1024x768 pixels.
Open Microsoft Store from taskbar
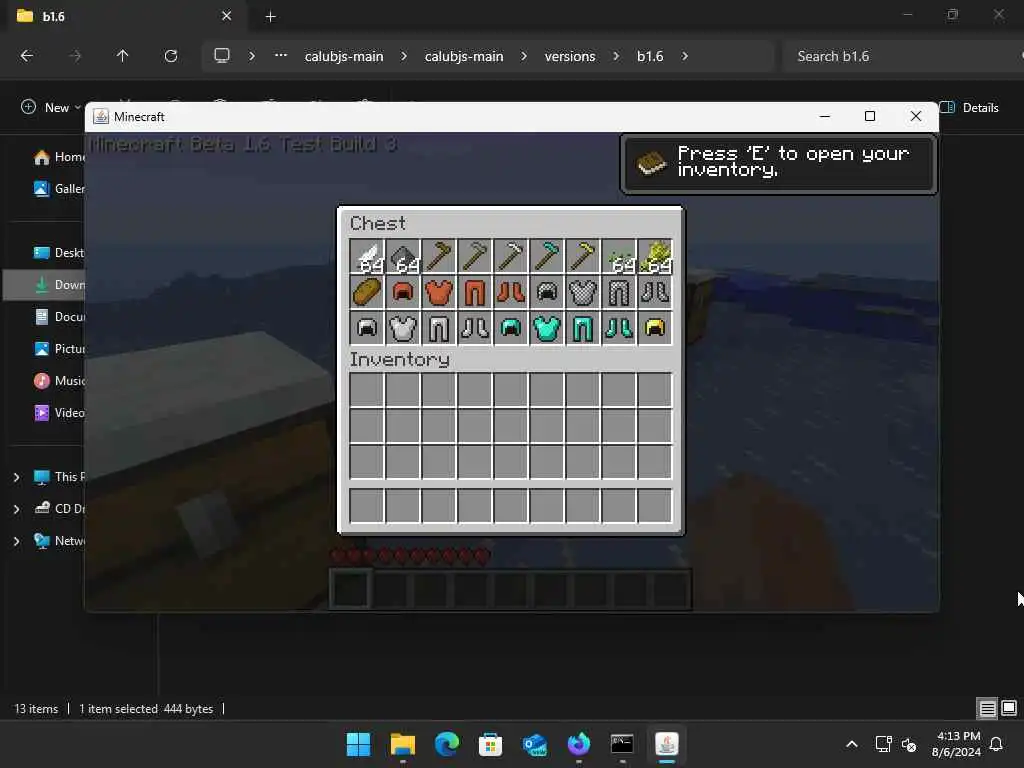tap(490, 744)
